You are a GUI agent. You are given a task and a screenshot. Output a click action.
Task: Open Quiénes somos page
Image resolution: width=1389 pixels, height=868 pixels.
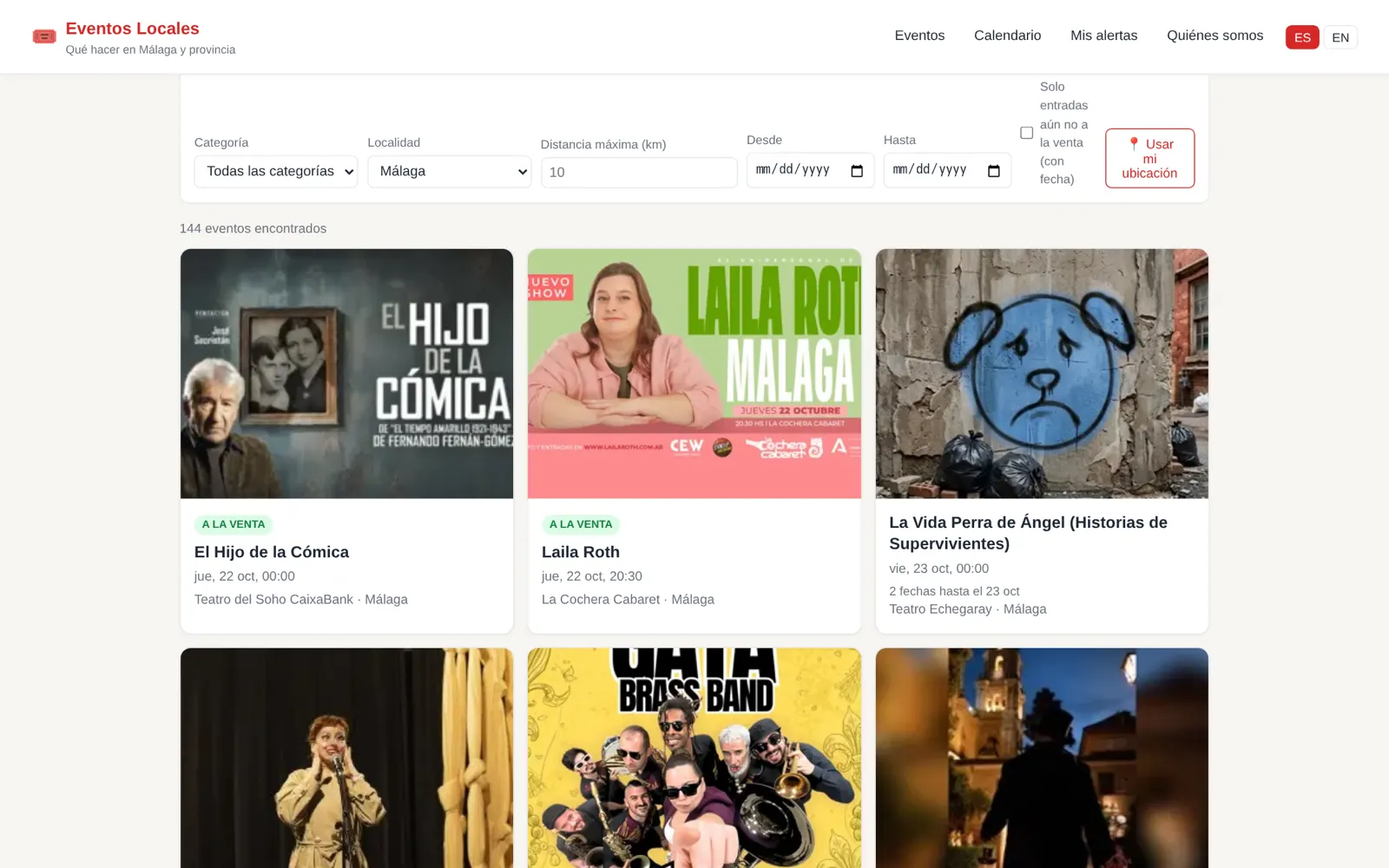click(1215, 36)
